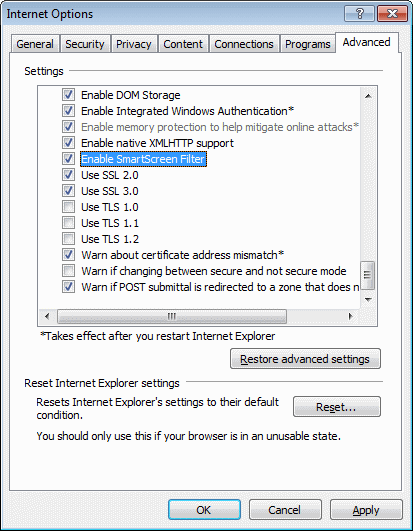Click the settings list scroll down arrow
This screenshot has height=531, width=413.
click(x=368, y=299)
